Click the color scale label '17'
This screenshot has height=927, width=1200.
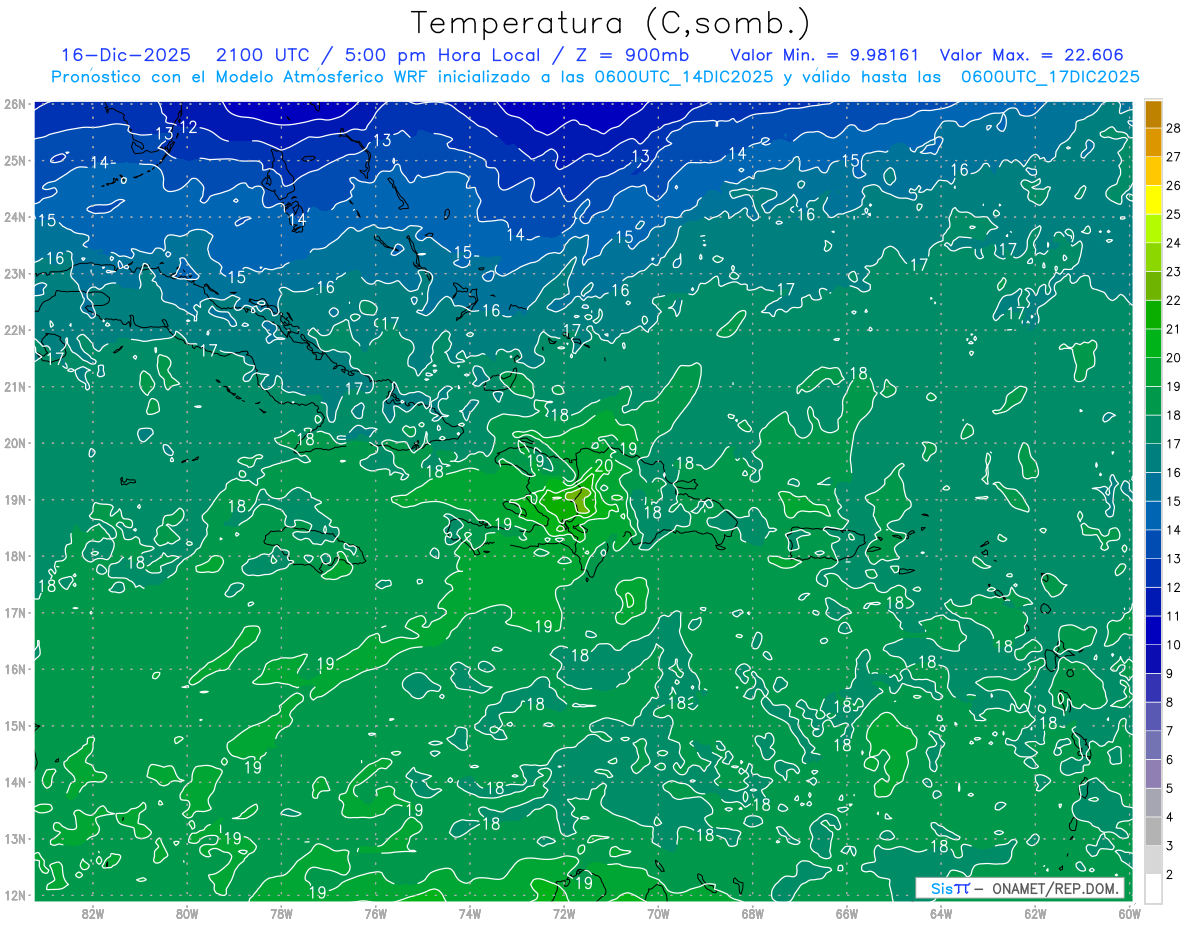click(x=1173, y=443)
